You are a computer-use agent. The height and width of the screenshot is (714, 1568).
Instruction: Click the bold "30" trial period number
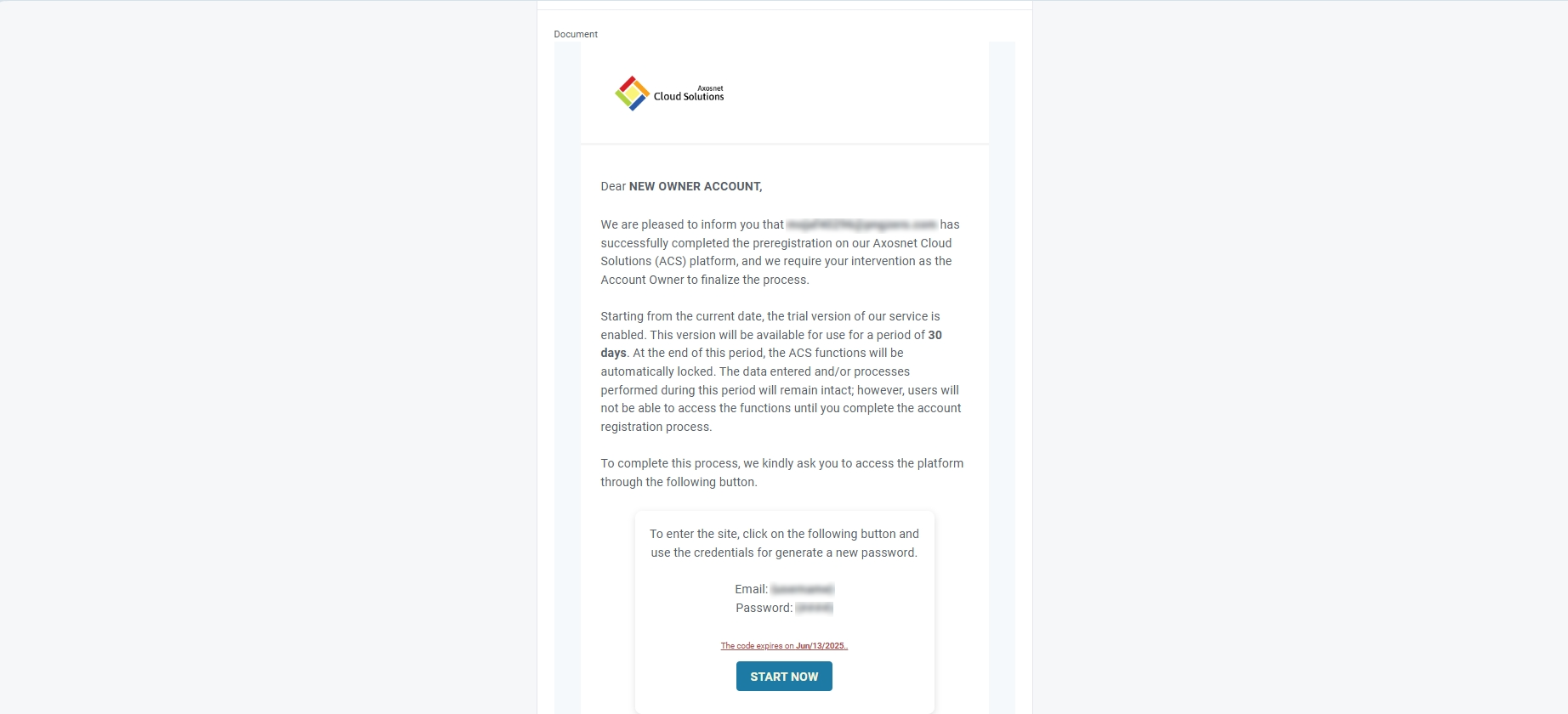coord(935,335)
